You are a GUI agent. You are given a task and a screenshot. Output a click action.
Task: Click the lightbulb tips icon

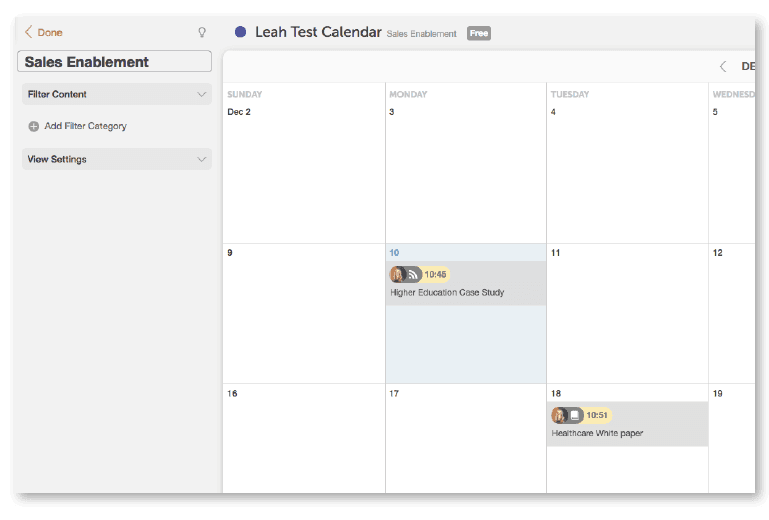(x=202, y=32)
